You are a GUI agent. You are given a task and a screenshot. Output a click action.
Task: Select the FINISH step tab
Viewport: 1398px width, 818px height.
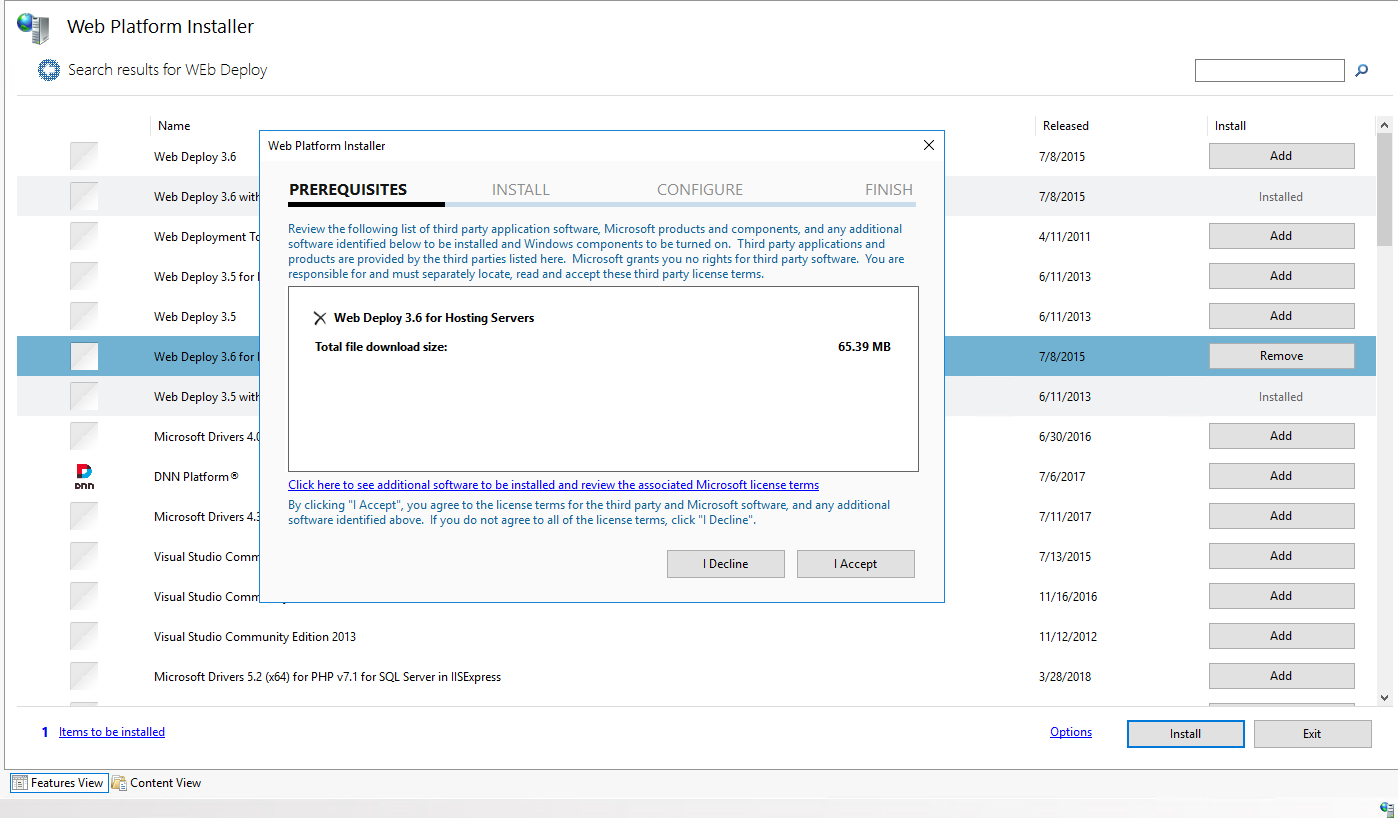889,190
